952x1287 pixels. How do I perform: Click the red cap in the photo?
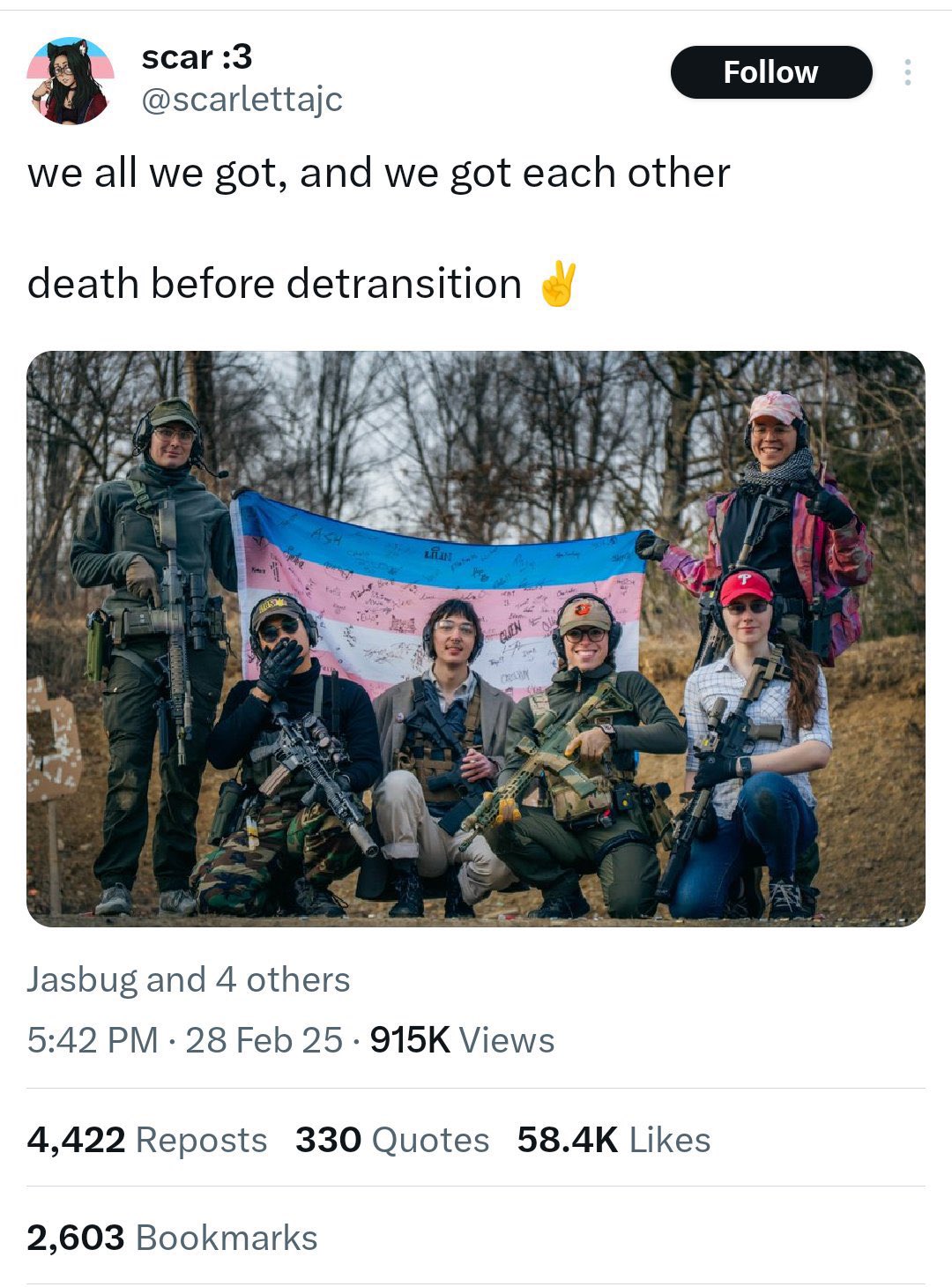coord(746,586)
